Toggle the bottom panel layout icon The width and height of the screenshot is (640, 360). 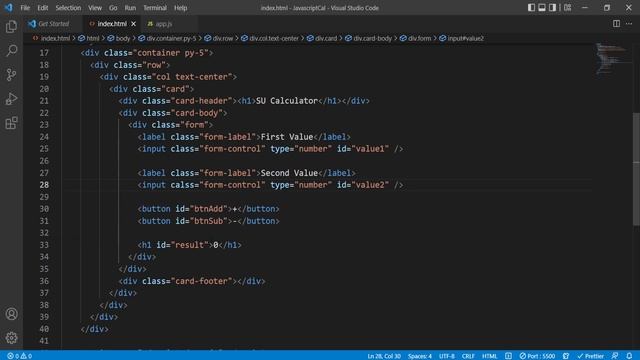[542, 8]
